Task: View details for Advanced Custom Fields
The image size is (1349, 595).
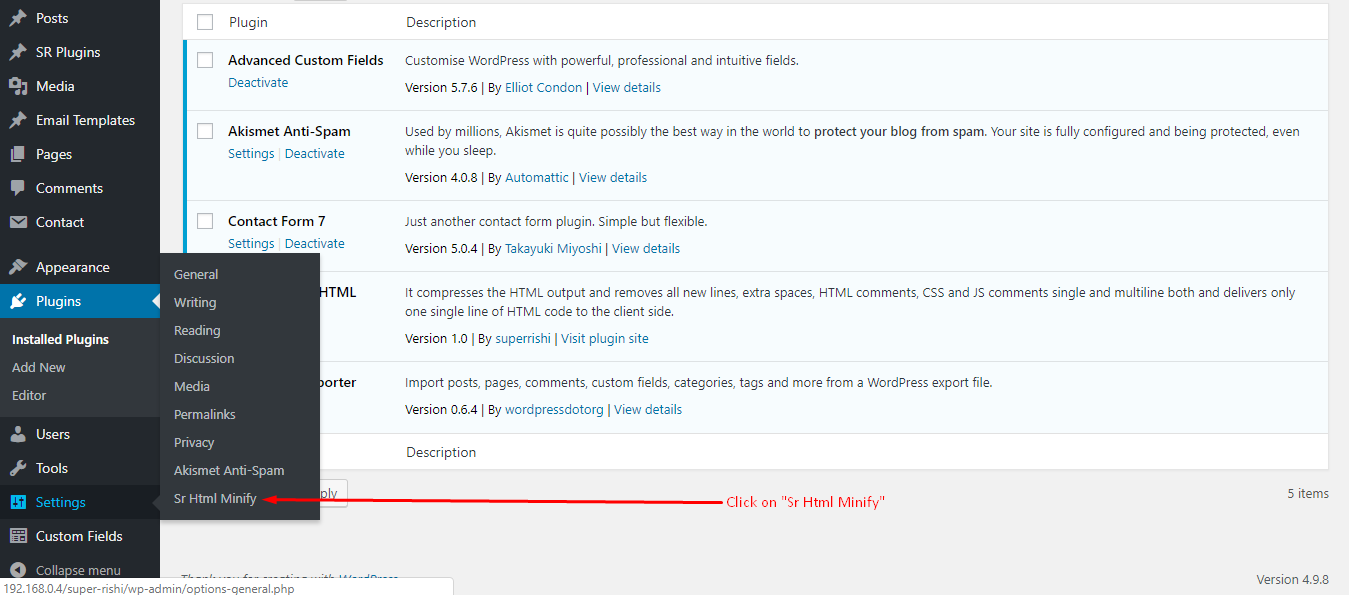Action: click(x=627, y=88)
